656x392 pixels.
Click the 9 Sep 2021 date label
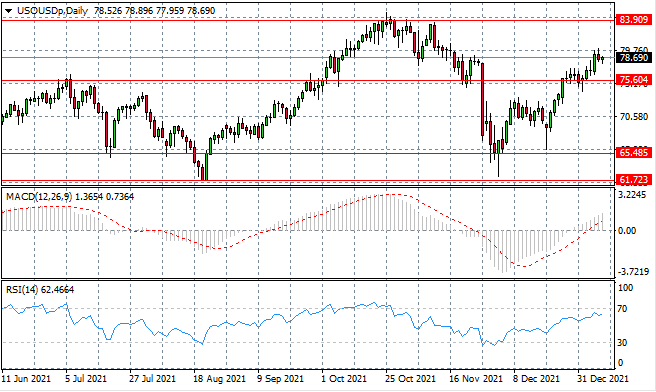(x=280, y=379)
